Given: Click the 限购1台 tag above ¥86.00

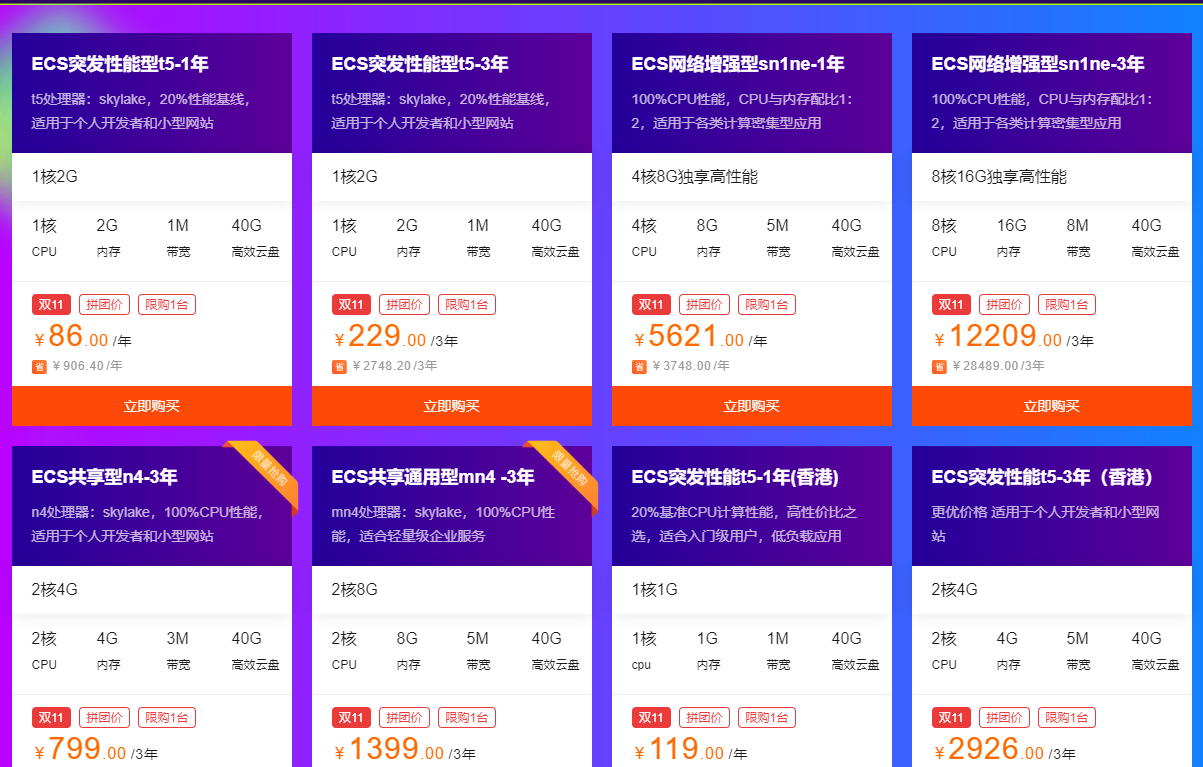Looking at the screenshot, I should click(167, 305).
